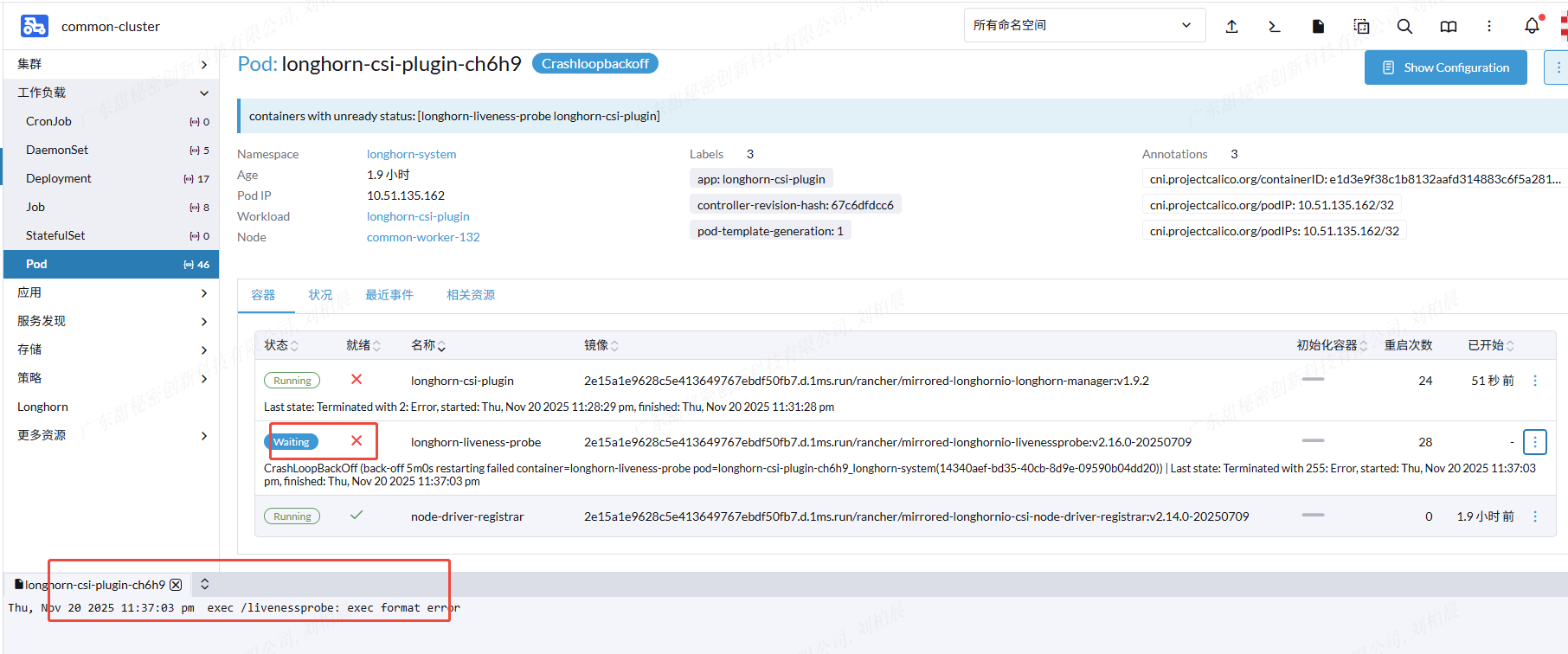Viewport: 1568px width, 654px height.
Task: Switch to the 最近事件 tab
Action: (x=389, y=295)
